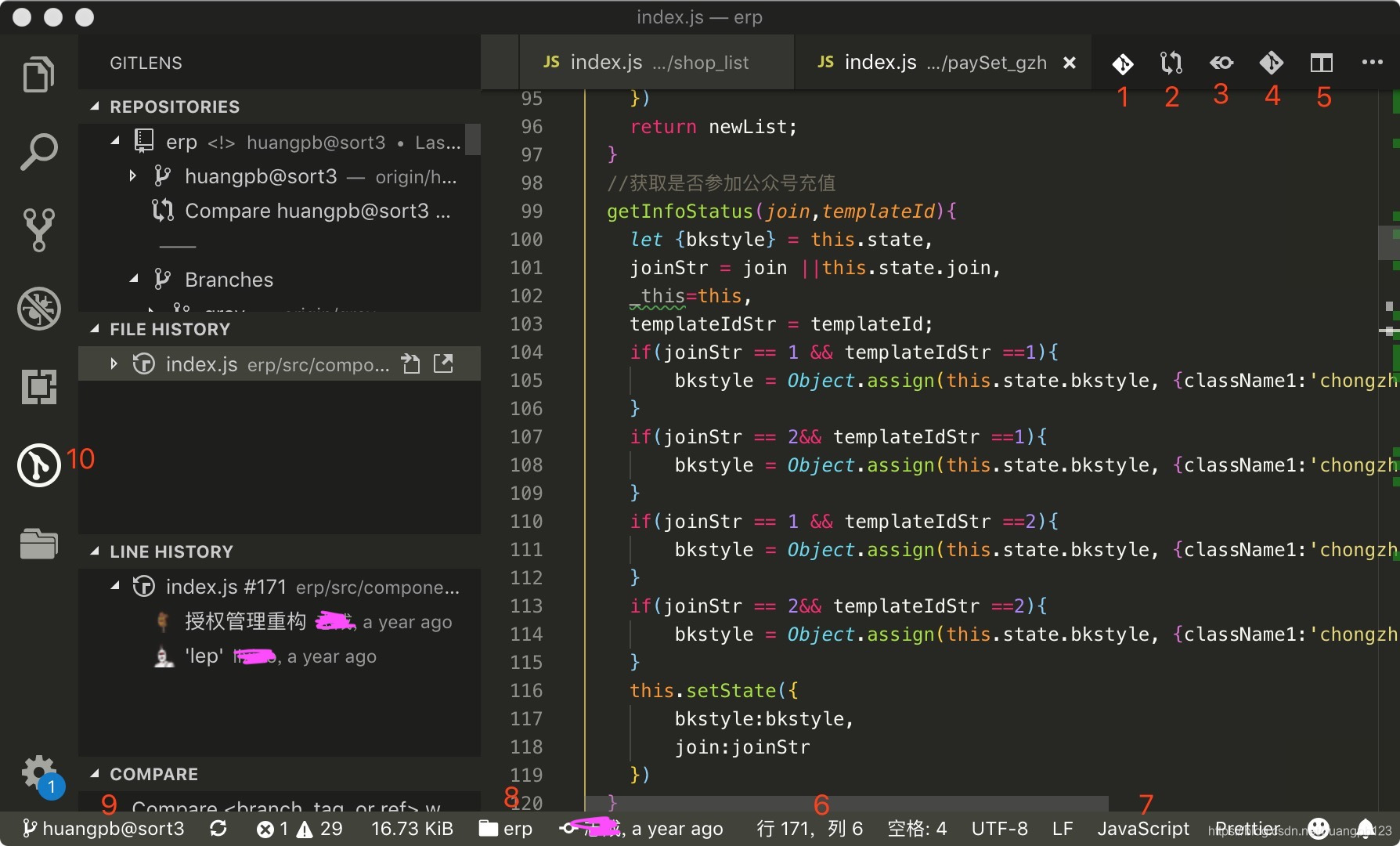Click 'return newList;' on line 96
This screenshot has width=1400, height=846.
coord(713,126)
